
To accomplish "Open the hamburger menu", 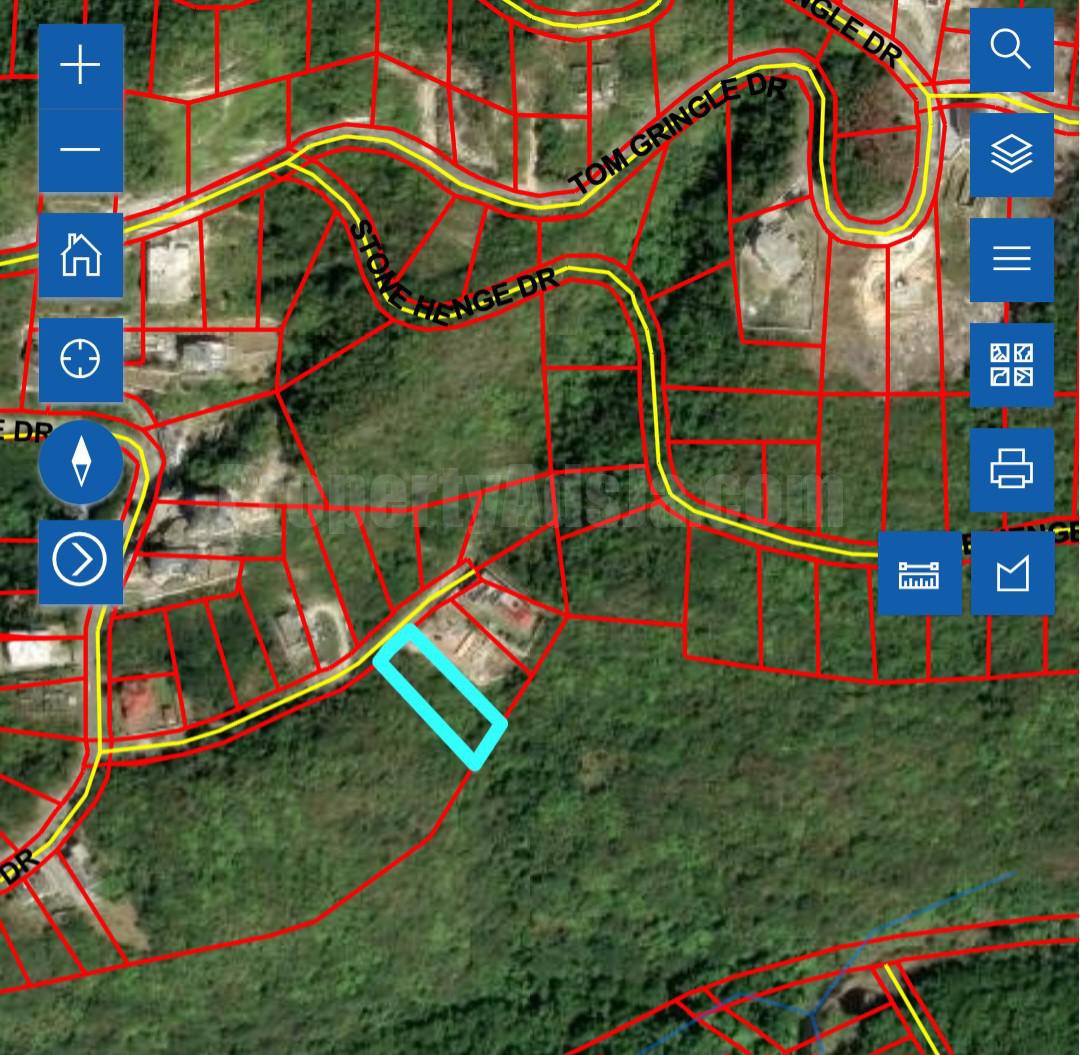I will (1011, 259).
